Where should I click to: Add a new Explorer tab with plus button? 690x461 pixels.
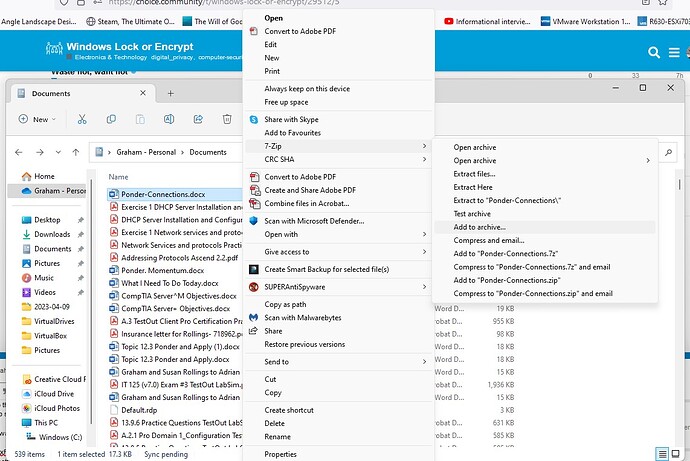pos(171,93)
